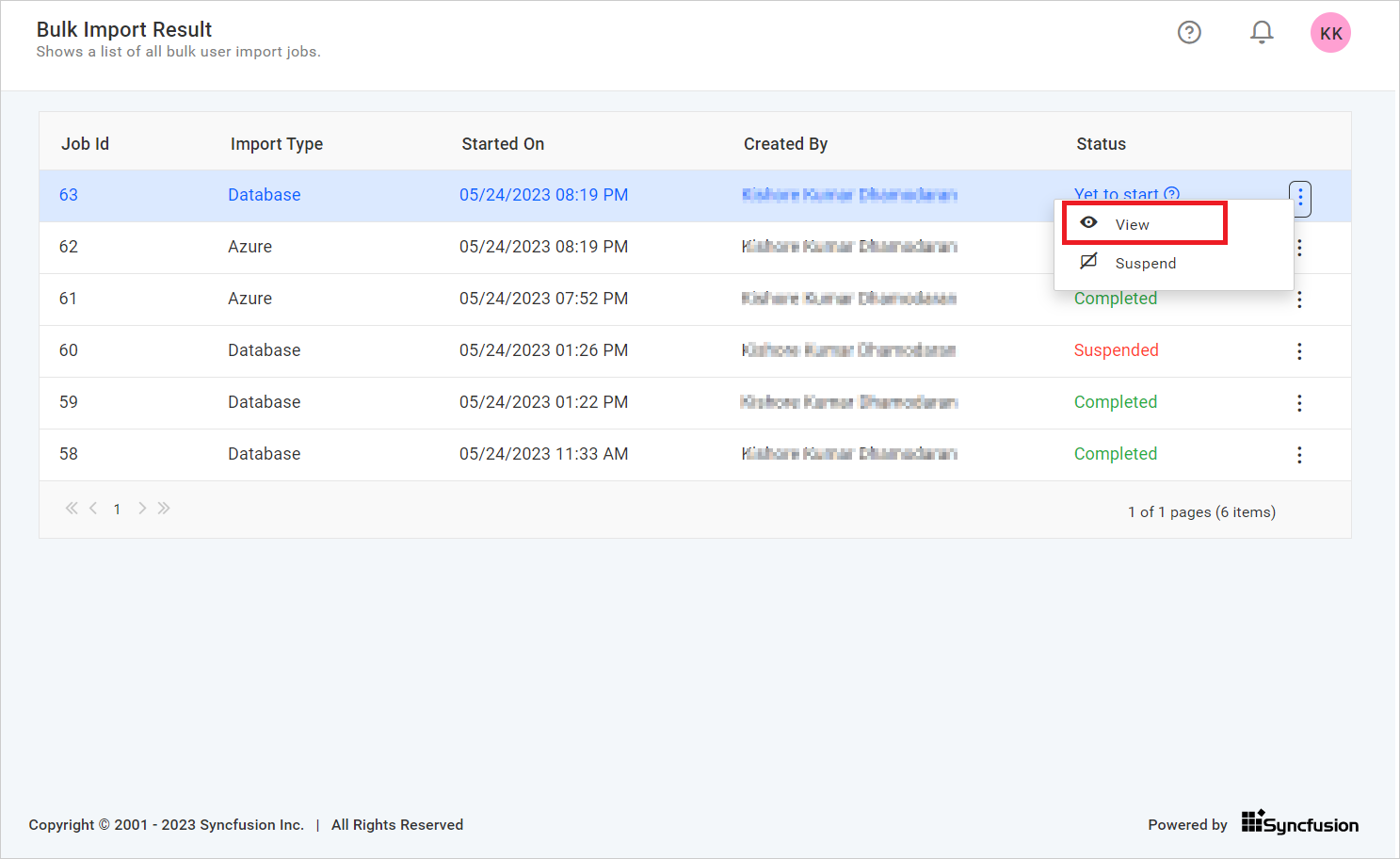This screenshot has width=1400, height=859.
Task: Open the Yet to start status link
Action: (1115, 193)
